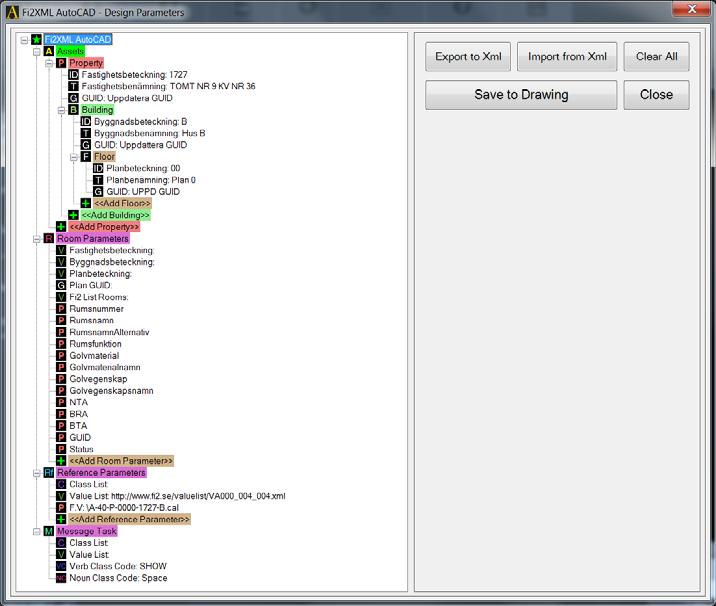Viewport: 716px width, 606px height.
Task: Click the V icon next to Planbeteckning:
Action: pyautogui.click(x=61, y=274)
